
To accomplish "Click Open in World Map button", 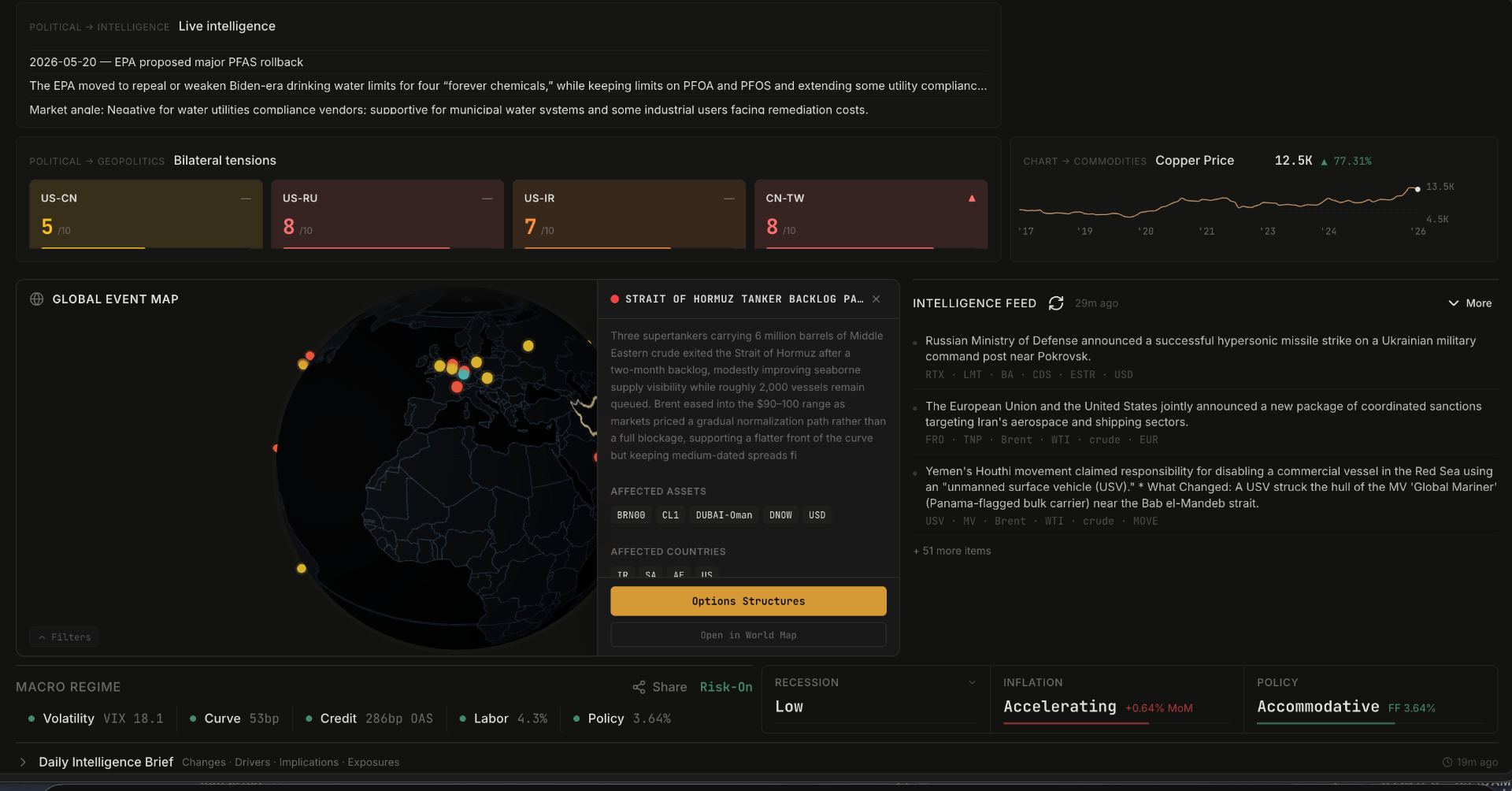I will point(748,635).
